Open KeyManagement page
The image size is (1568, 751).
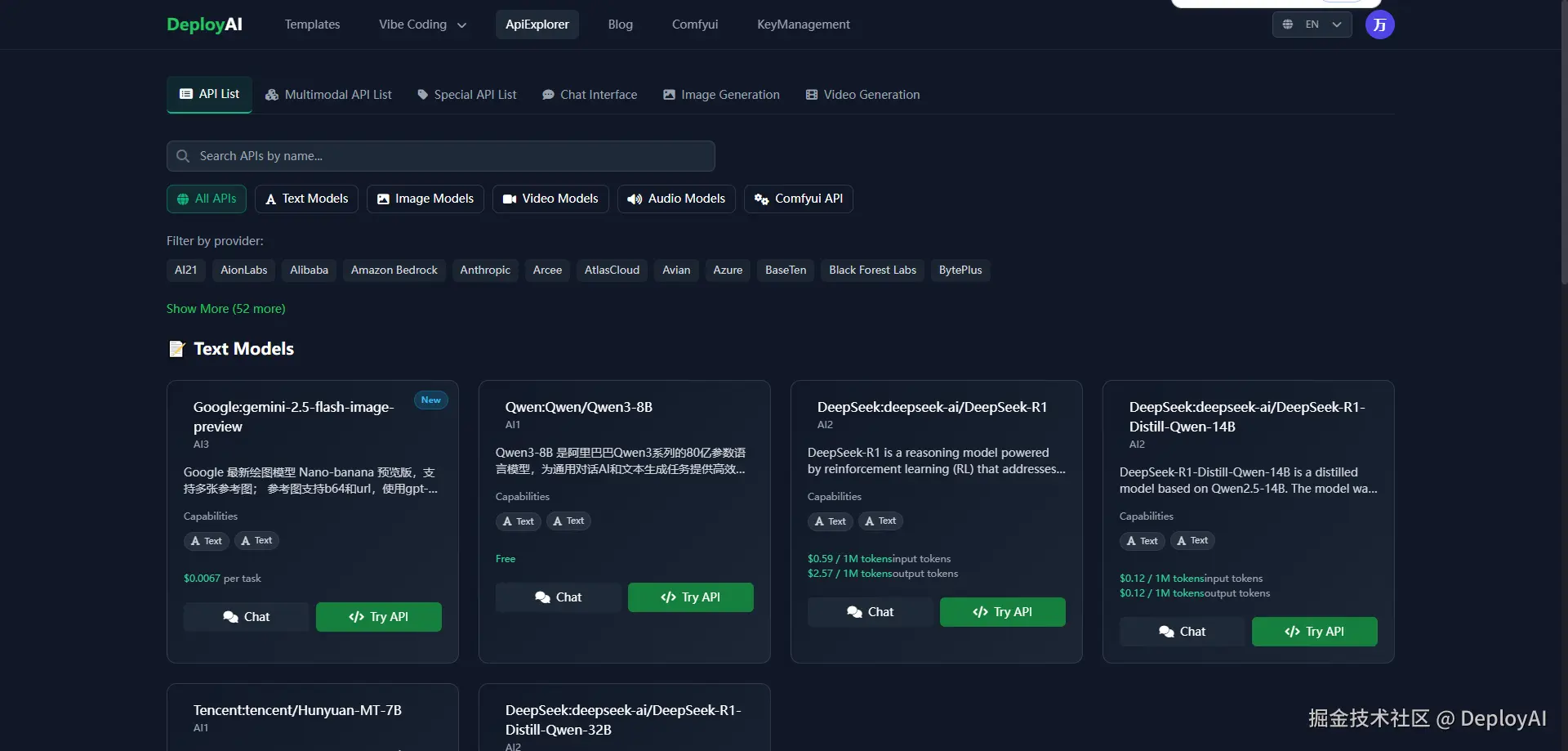point(804,25)
